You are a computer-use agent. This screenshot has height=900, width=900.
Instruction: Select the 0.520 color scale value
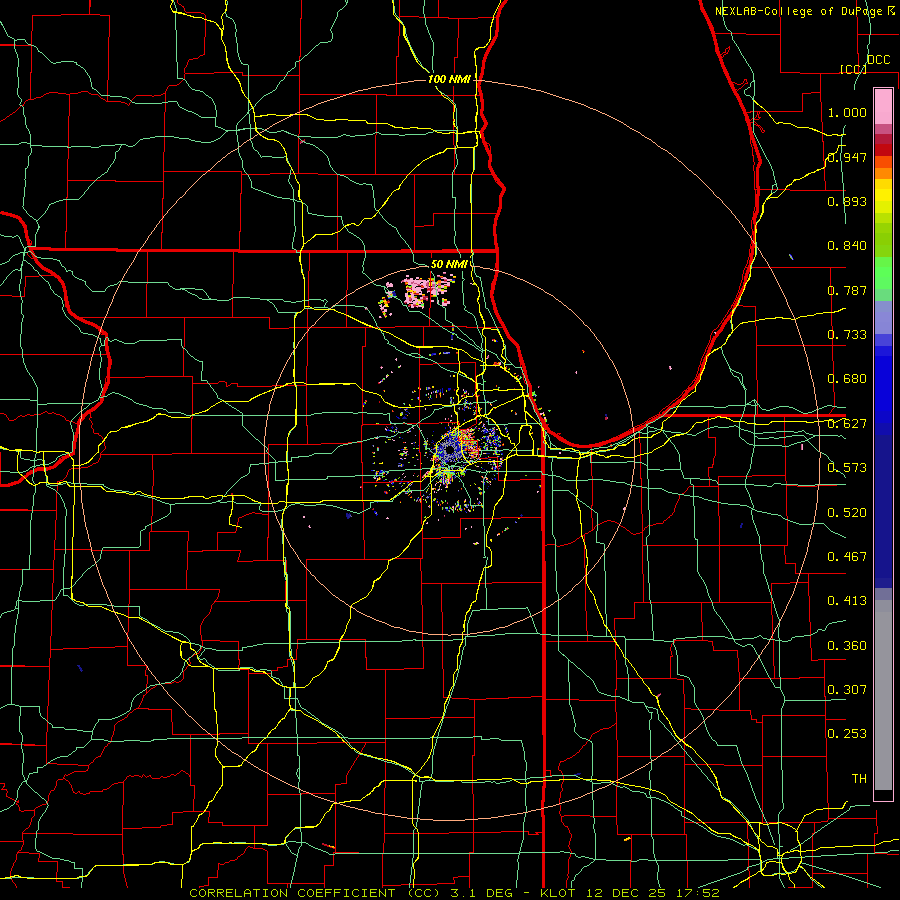click(x=847, y=513)
